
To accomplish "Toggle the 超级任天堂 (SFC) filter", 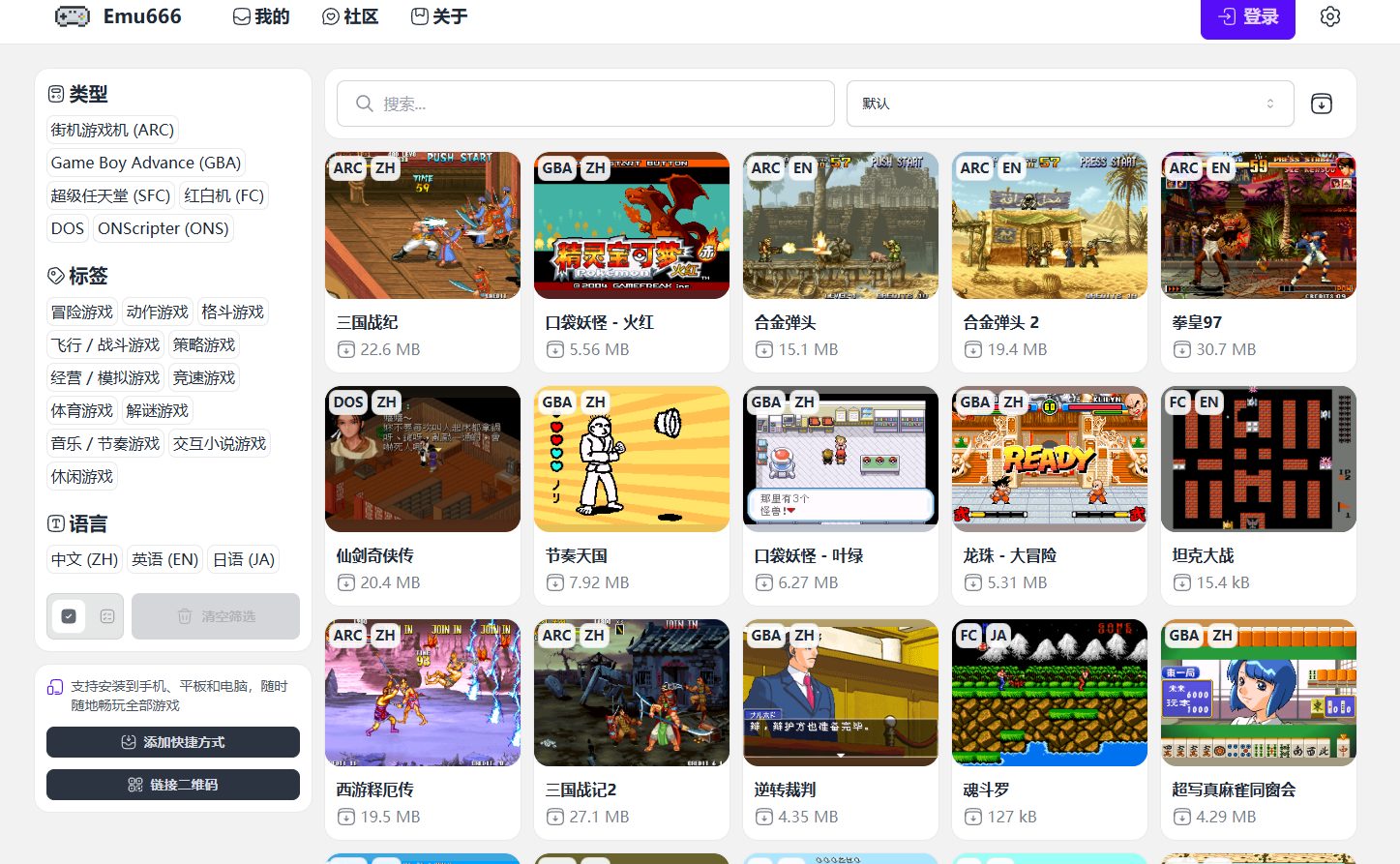I will pyautogui.click(x=110, y=195).
